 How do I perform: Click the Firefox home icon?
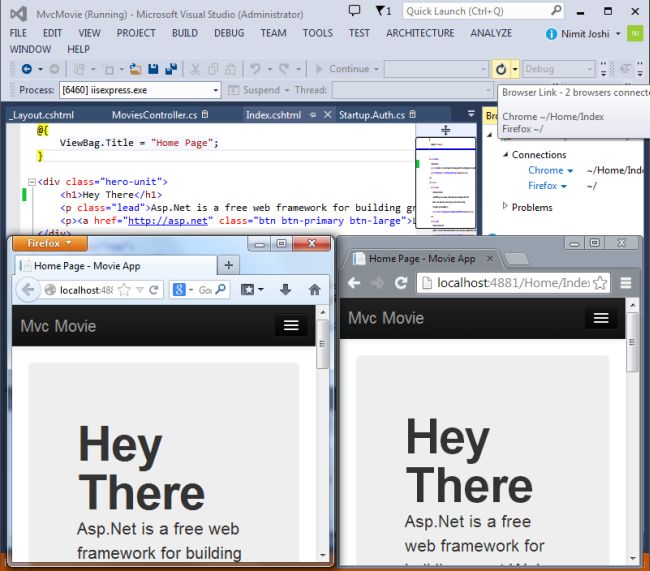(x=315, y=289)
